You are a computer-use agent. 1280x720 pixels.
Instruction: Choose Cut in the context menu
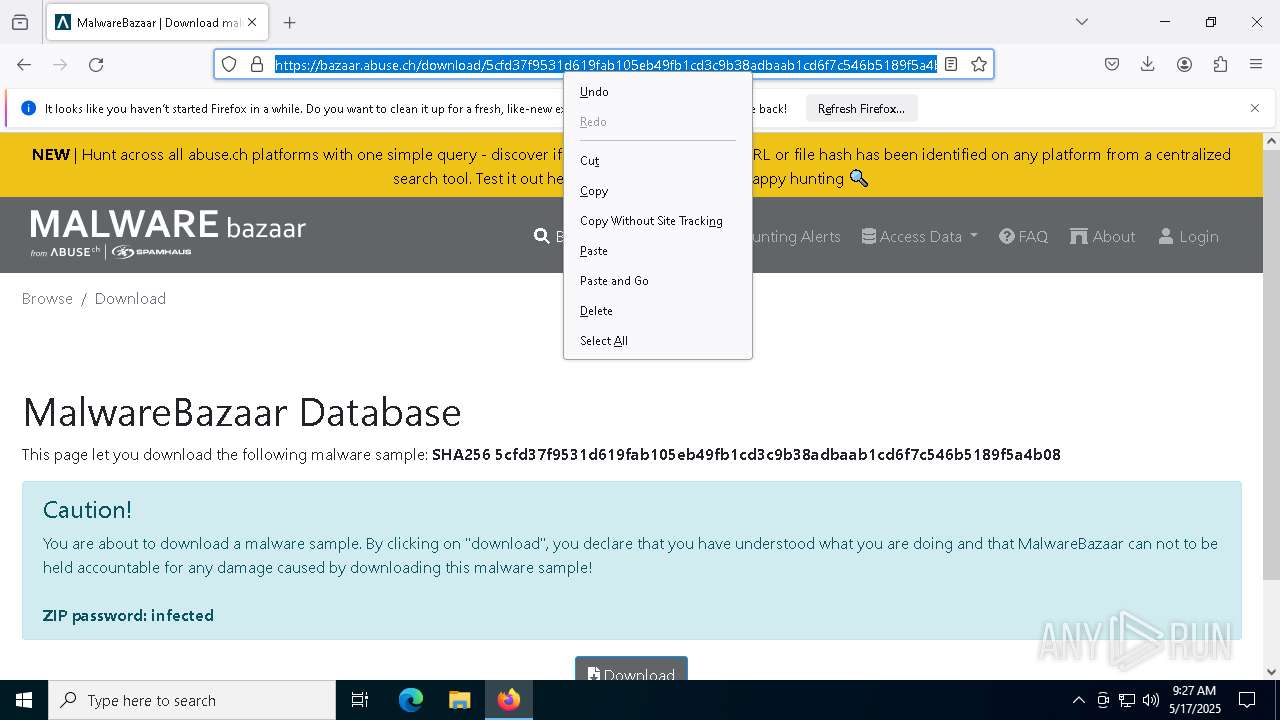click(658, 161)
